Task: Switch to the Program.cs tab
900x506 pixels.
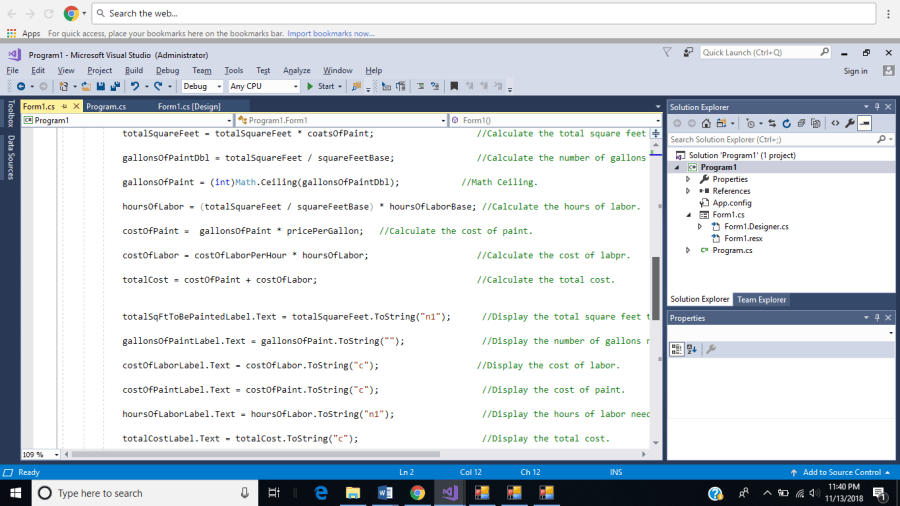Action: point(106,106)
